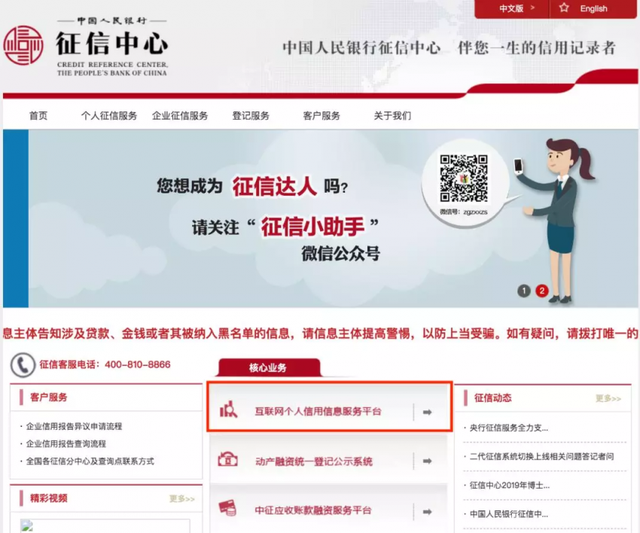Select the 核心业务 tab
640x533 pixels.
[268, 368]
